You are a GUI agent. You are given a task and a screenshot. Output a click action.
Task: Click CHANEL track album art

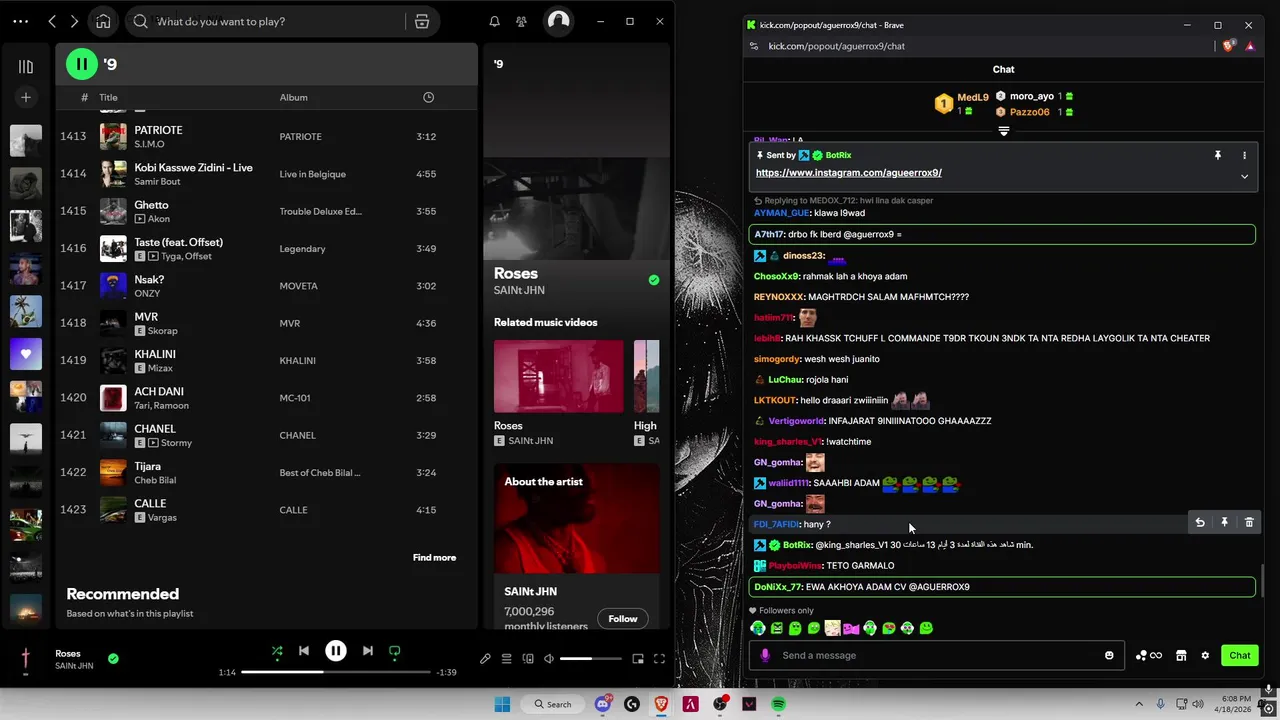click(113, 435)
